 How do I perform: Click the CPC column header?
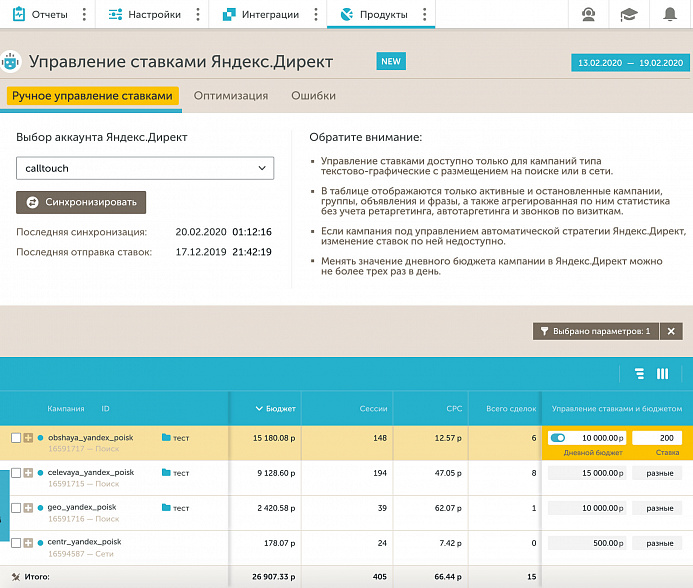454,409
